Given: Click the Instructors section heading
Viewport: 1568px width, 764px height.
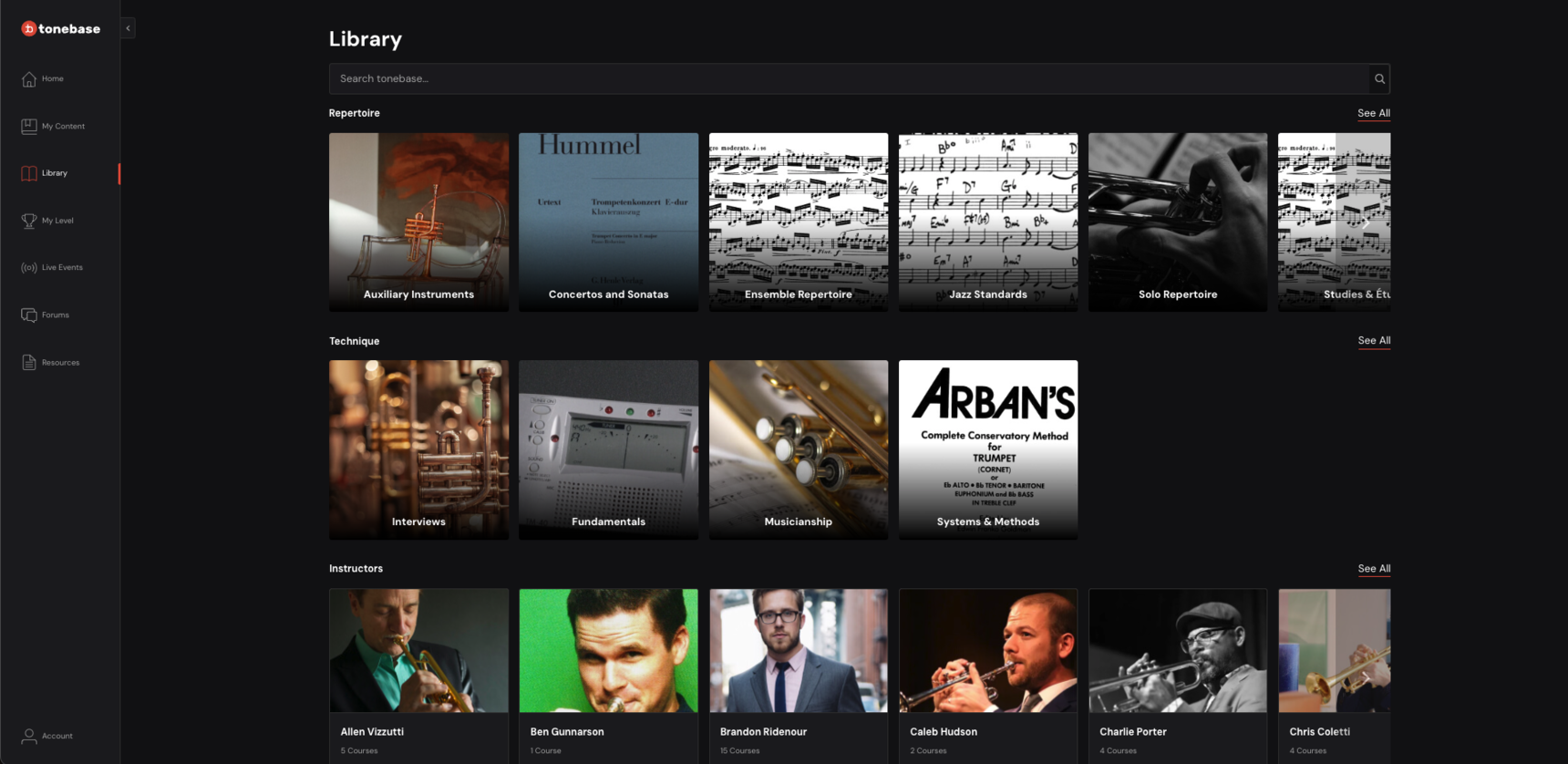Looking at the screenshot, I should (356, 569).
